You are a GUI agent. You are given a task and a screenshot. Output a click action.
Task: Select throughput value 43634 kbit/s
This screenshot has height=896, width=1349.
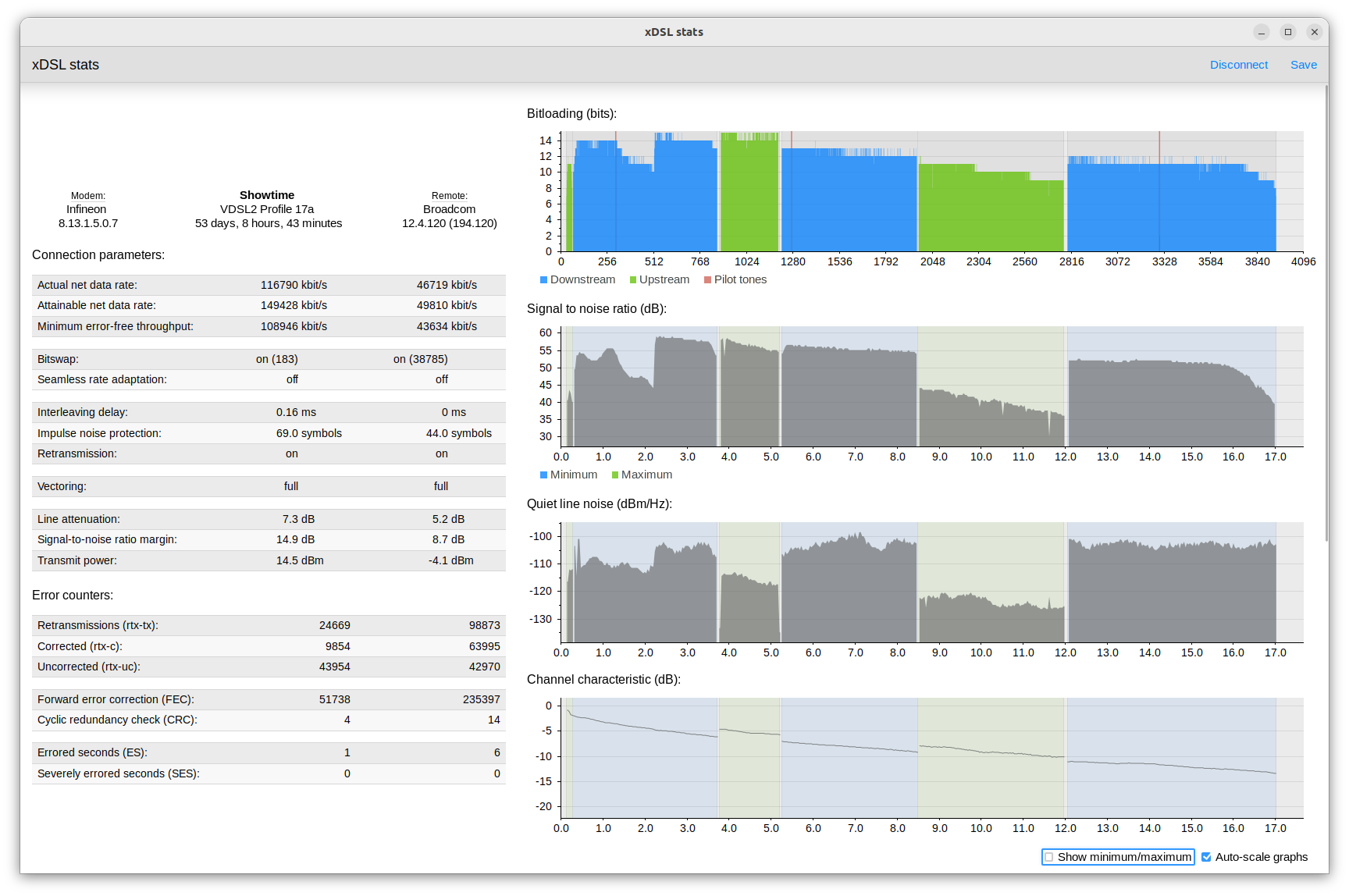point(447,326)
